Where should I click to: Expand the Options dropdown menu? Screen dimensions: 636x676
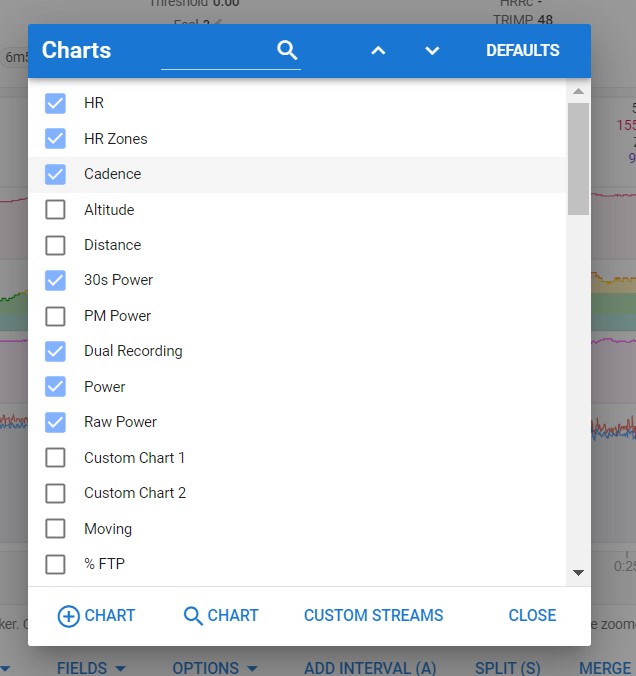coord(215,668)
